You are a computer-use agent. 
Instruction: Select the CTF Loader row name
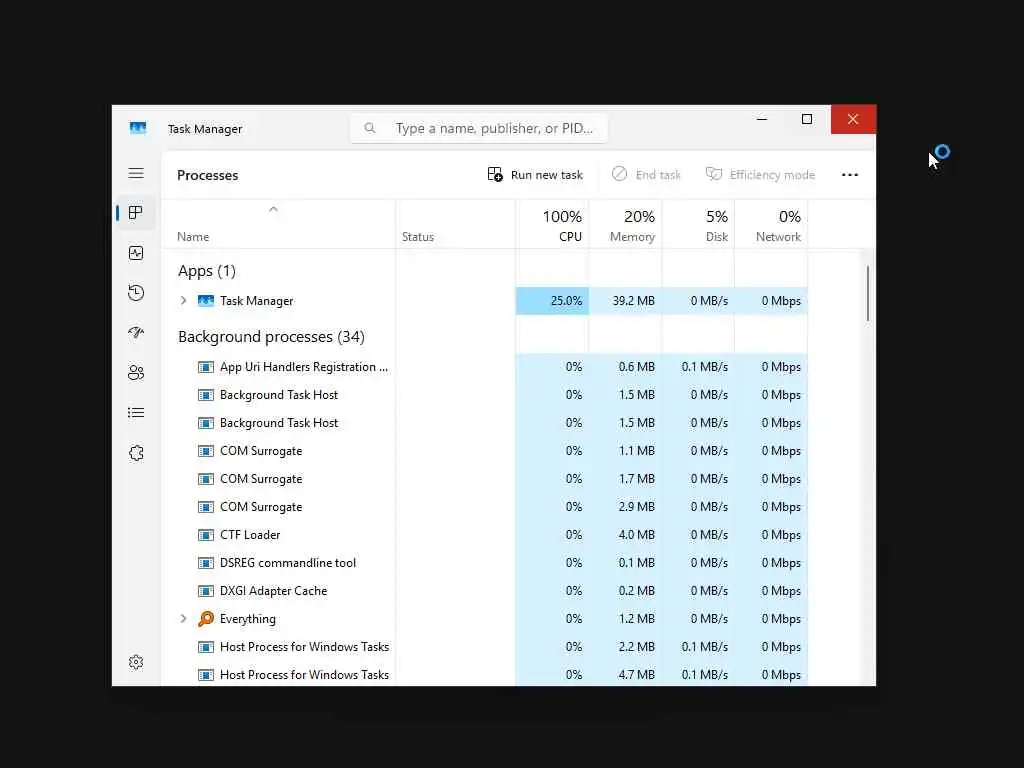pos(250,535)
